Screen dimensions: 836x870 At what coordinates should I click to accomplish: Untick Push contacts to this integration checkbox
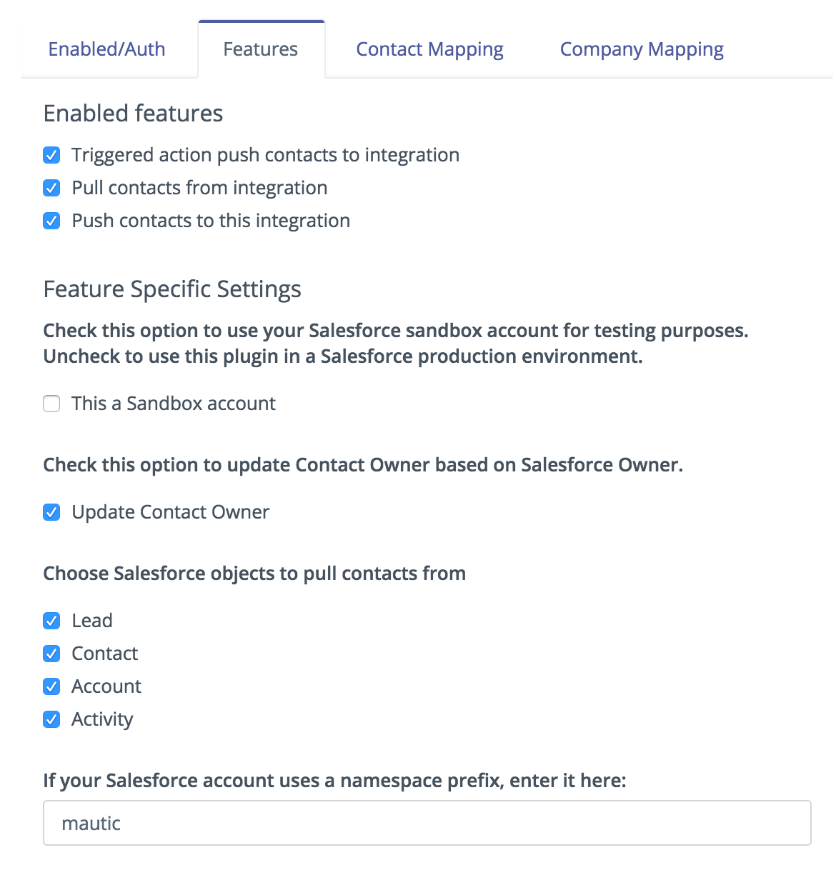point(52,221)
